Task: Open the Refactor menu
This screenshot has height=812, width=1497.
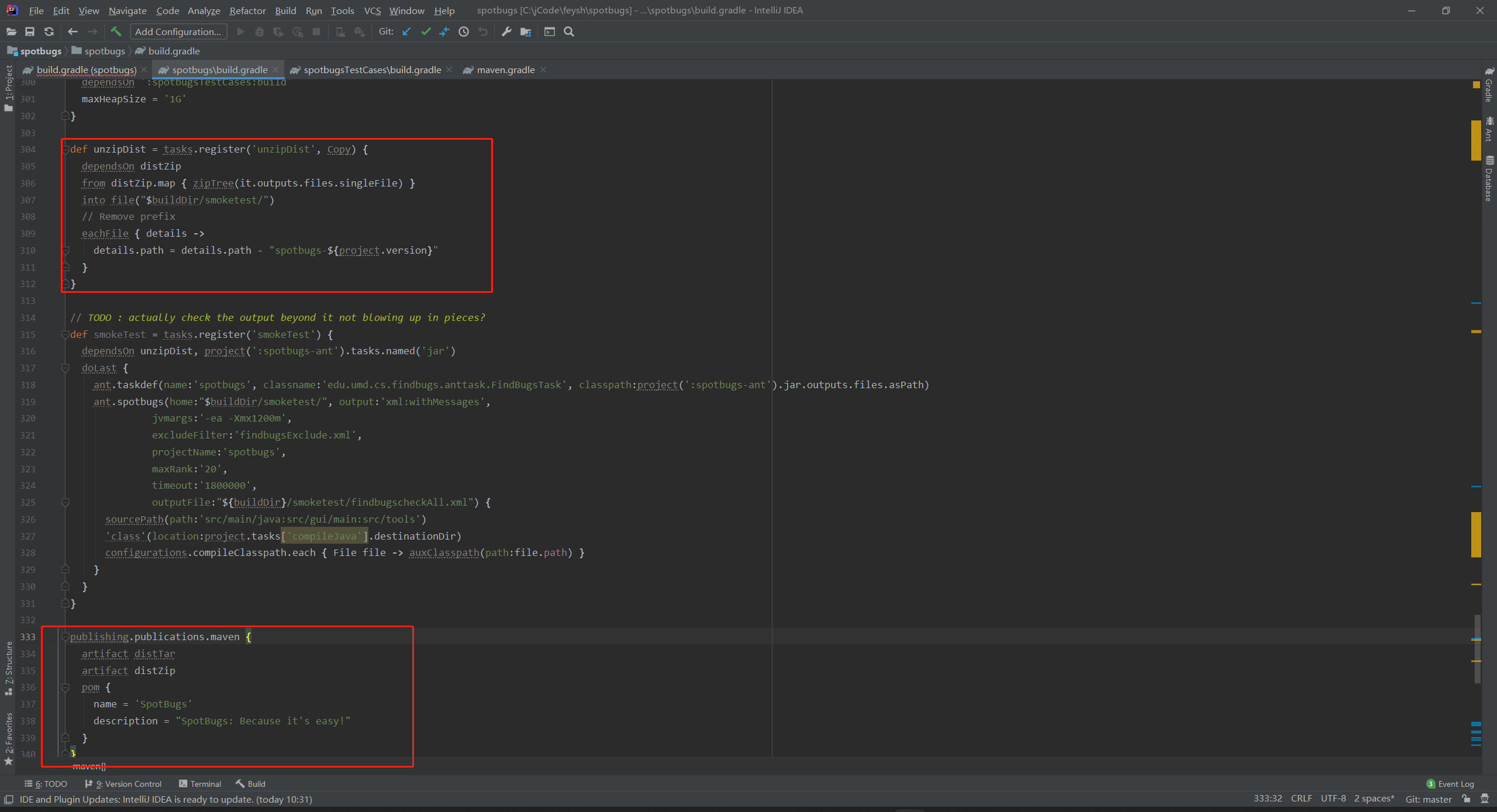Action: tap(247, 11)
